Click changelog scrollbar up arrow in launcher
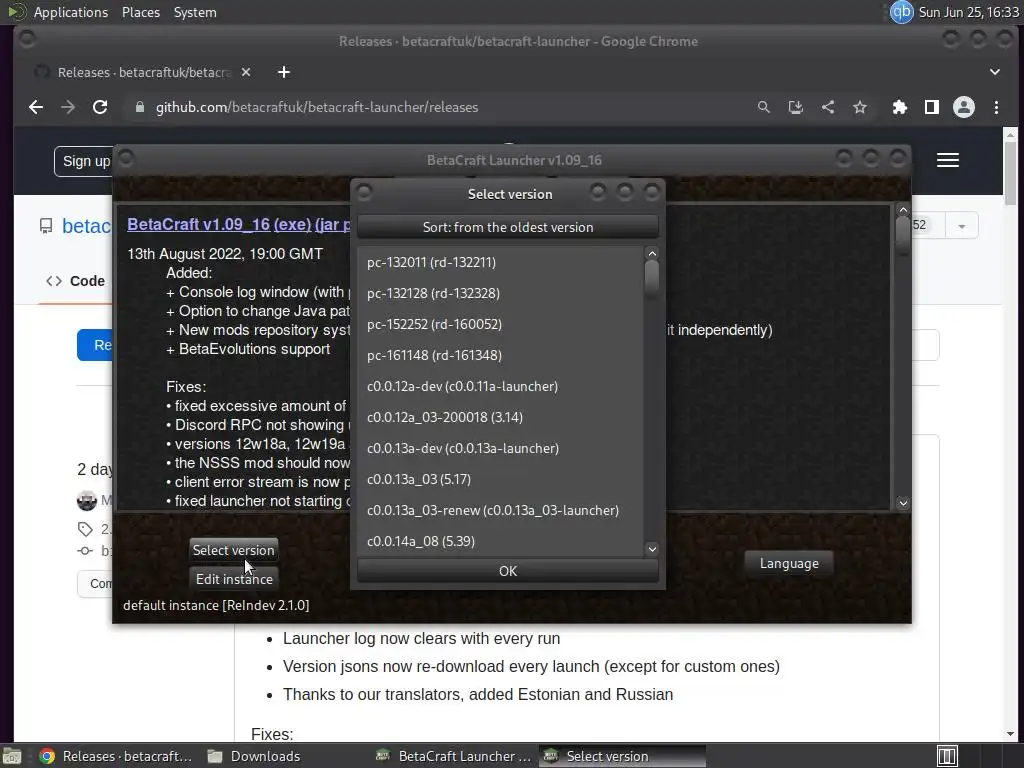Screen dimensions: 1024x768 (903, 210)
